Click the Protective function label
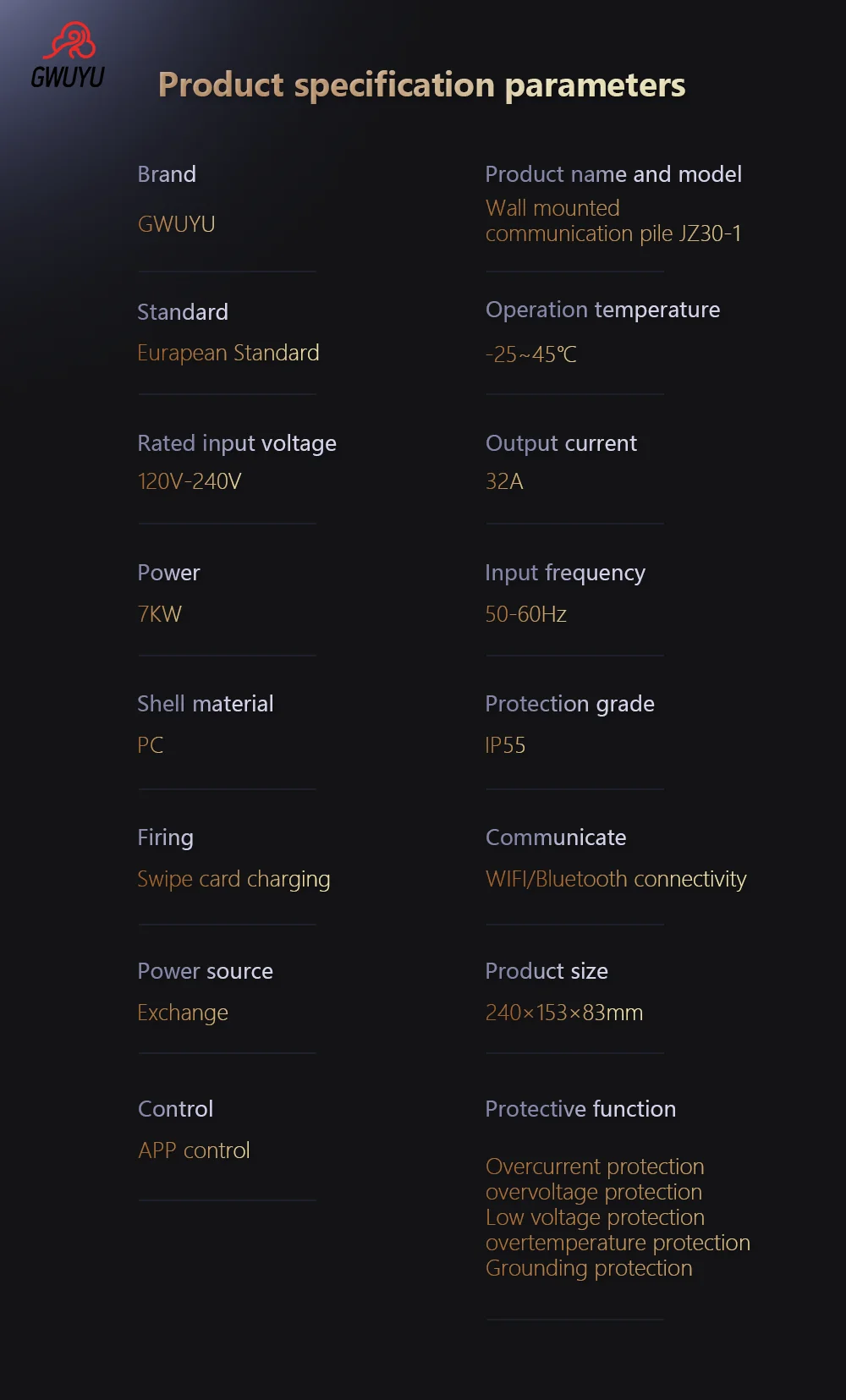Viewport: 846px width, 1400px height. click(x=580, y=1109)
